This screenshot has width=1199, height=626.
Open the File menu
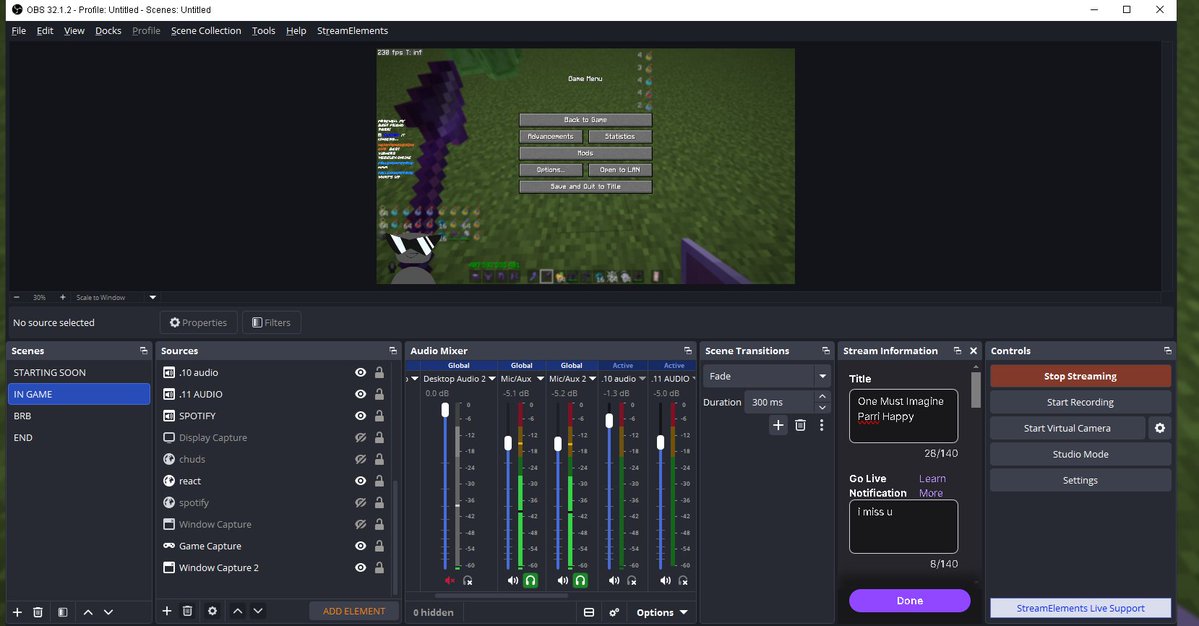pyautogui.click(x=18, y=31)
